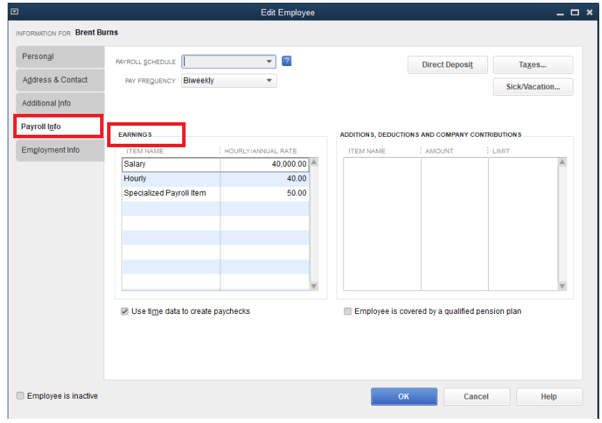Select the Specialized Payroll Item row
Screen dimensions: 602x423
pyautogui.click(x=166, y=193)
